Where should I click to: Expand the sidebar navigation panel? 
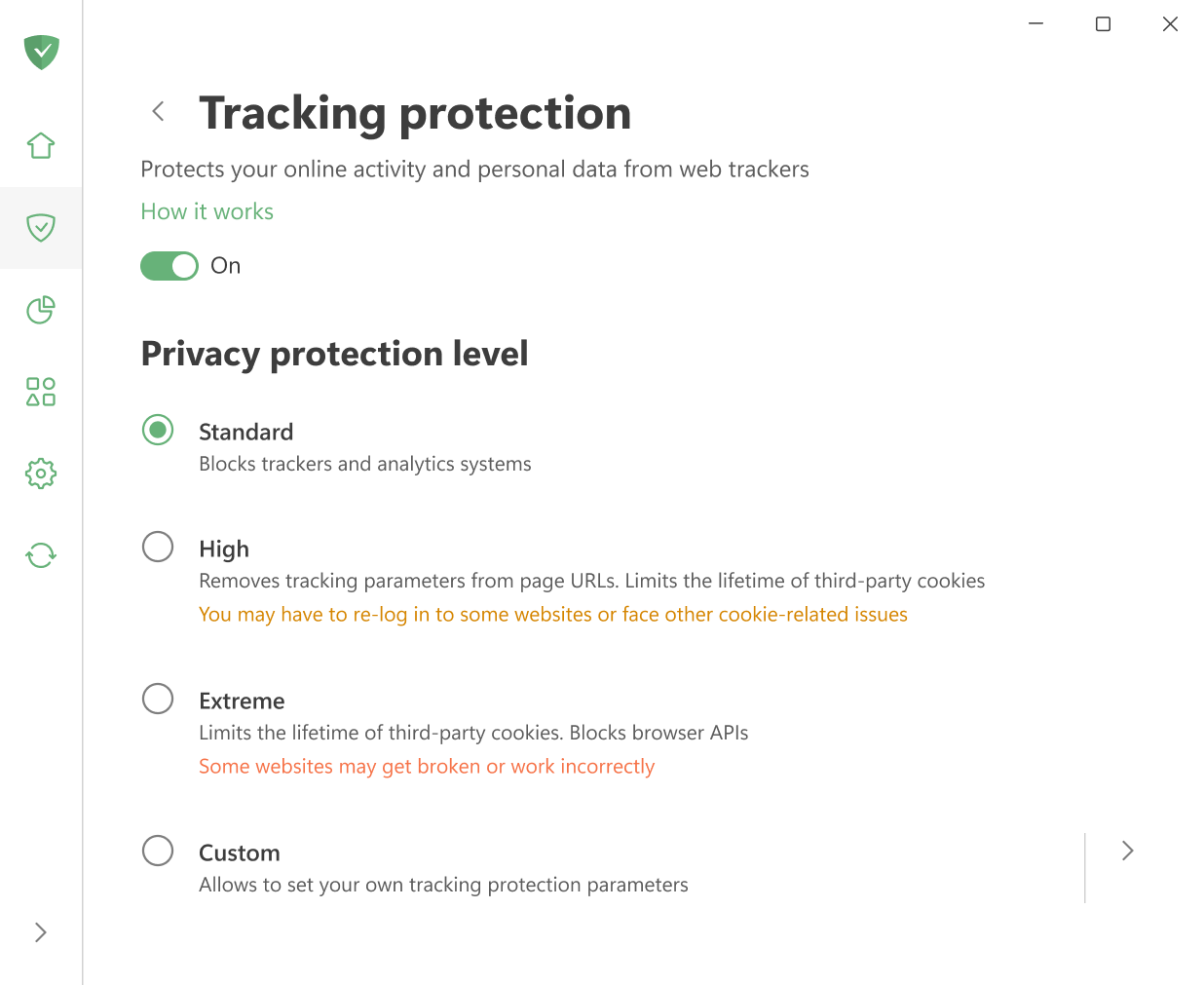point(40,932)
